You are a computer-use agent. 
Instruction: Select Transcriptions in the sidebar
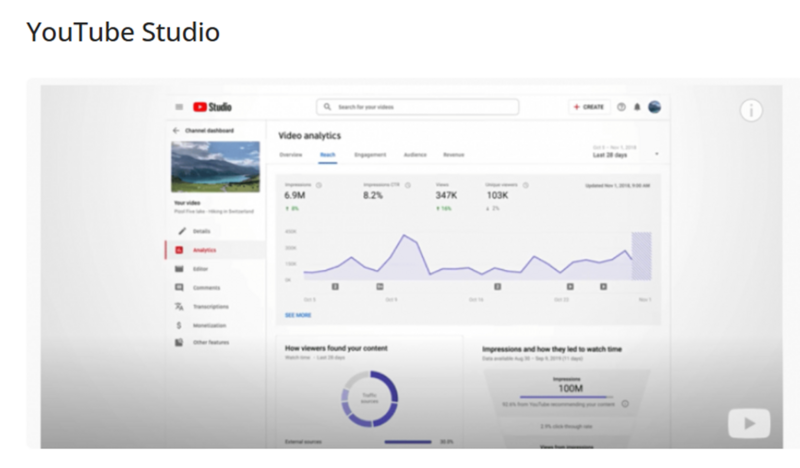[211, 307]
